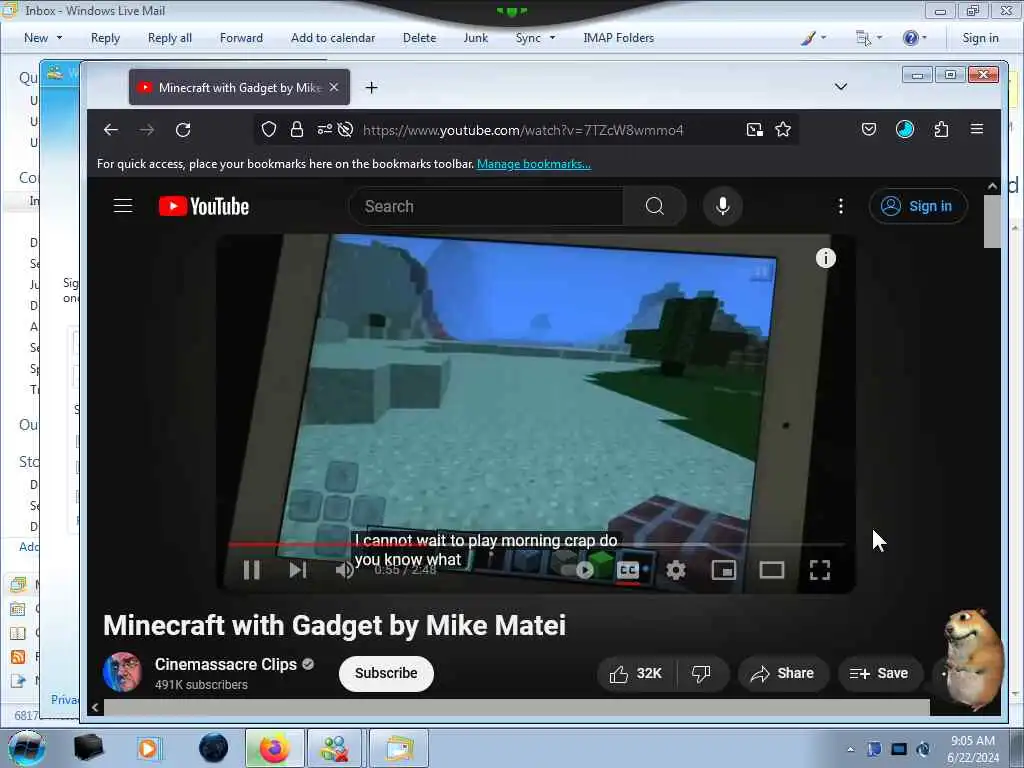Save the video to a playlist
The height and width of the screenshot is (768, 1024).
tap(879, 673)
